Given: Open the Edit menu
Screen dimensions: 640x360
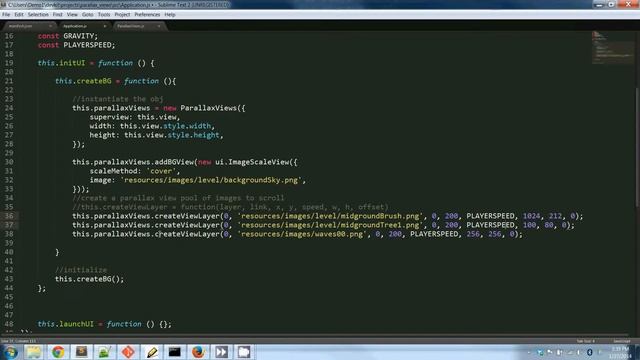Looking at the screenshot, I should pyautogui.click(x=19, y=15).
